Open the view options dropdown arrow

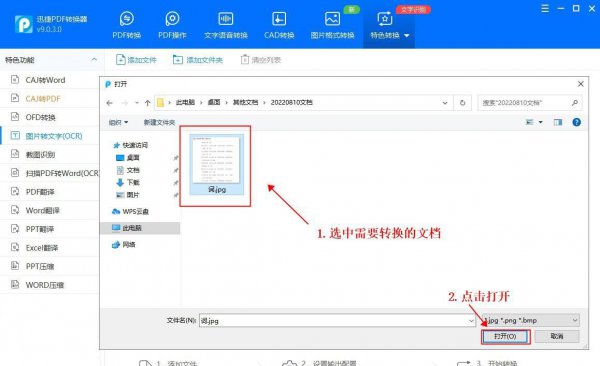tap(541, 122)
